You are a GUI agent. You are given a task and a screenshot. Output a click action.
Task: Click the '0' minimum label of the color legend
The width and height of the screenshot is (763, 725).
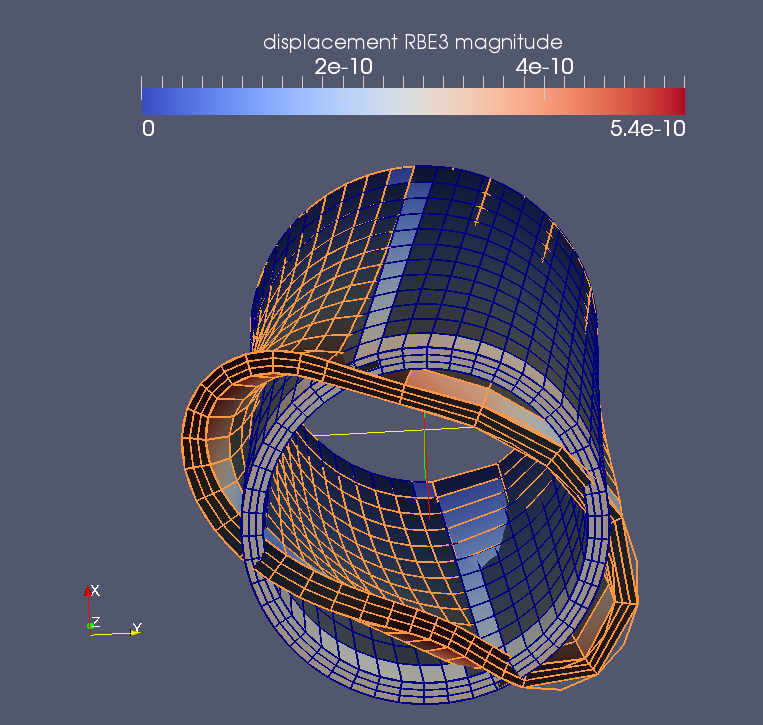[x=148, y=129]
